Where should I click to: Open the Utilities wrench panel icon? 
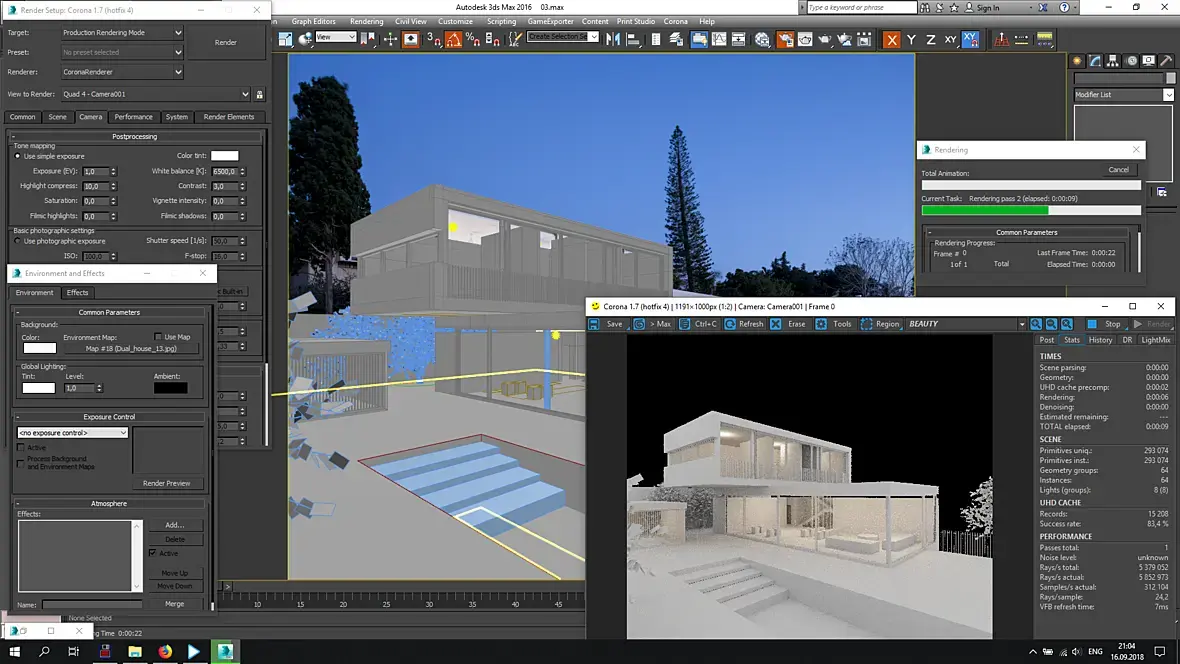1165,61
